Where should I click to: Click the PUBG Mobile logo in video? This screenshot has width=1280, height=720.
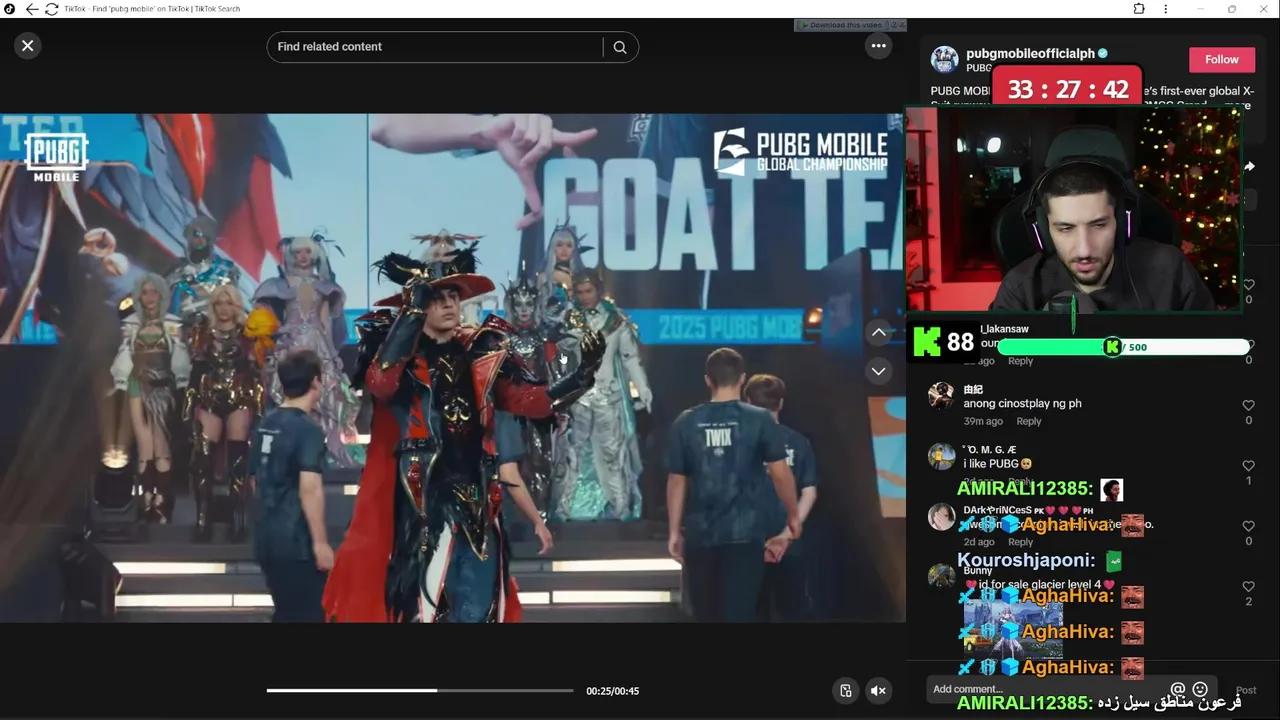click(x=57, y=158)
